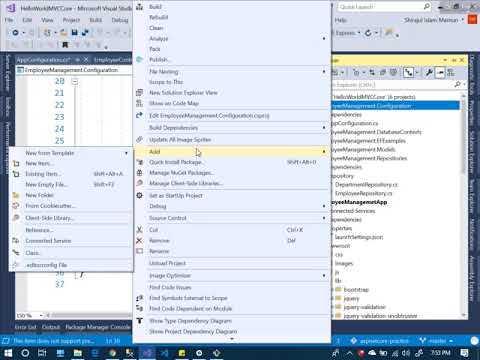Click the .editorconfig File icon
Viewport: 480px width, 360px height.
(x=16, y=265)
